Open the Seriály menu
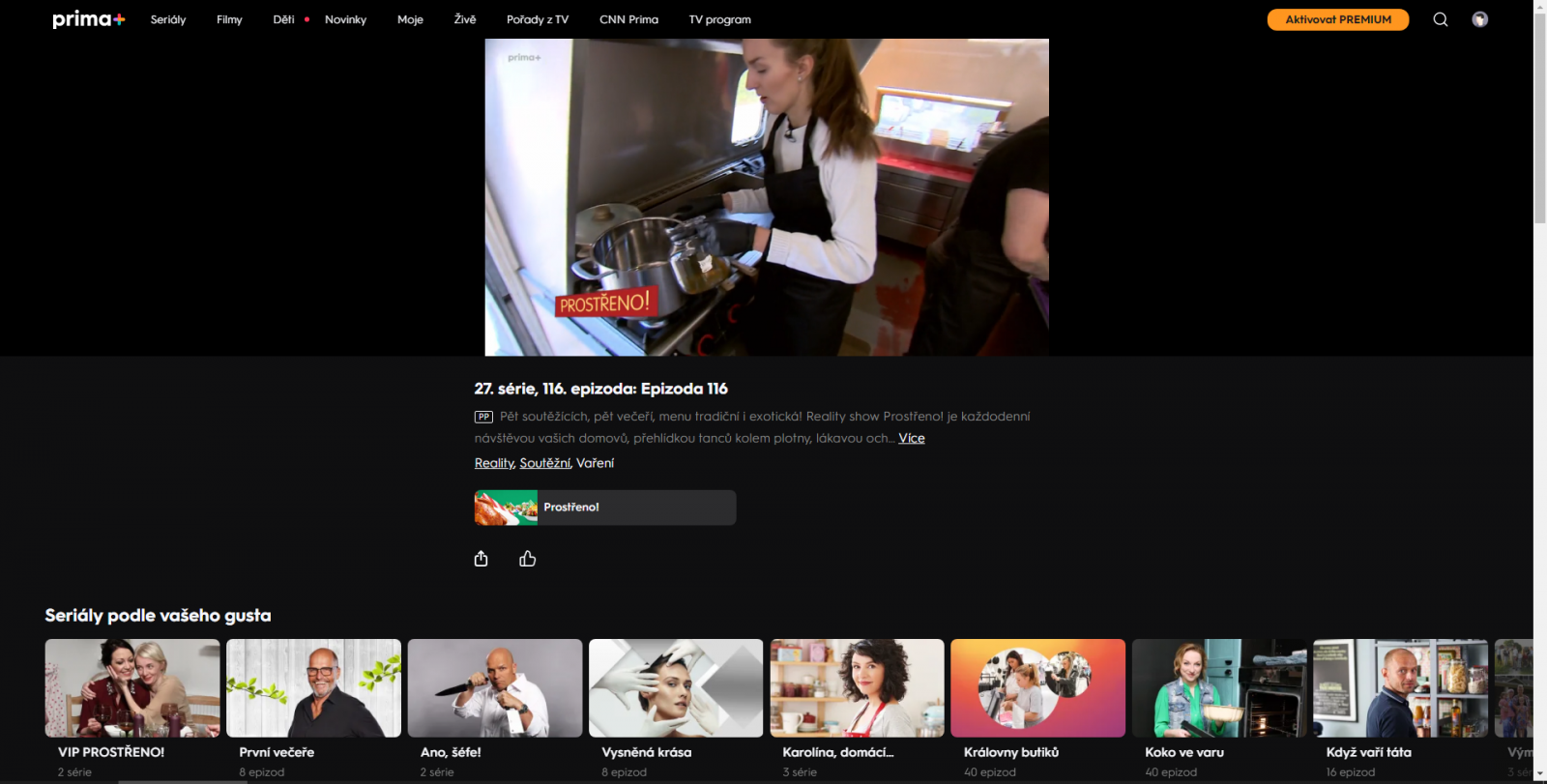The width and height of the screenshot is (1547, 784). (x=168, y=19)
